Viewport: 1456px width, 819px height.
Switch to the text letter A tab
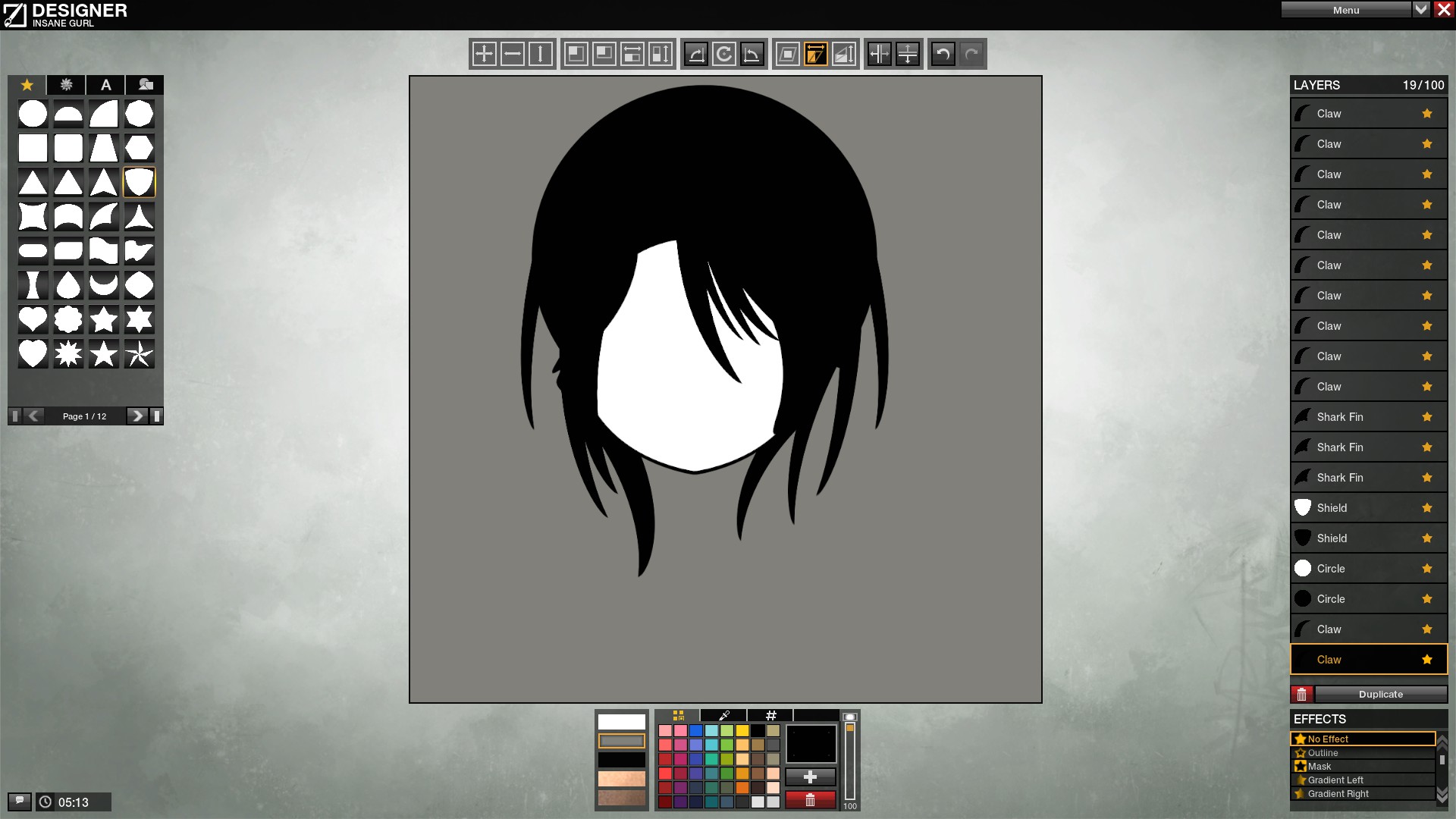tap(106, 85)
